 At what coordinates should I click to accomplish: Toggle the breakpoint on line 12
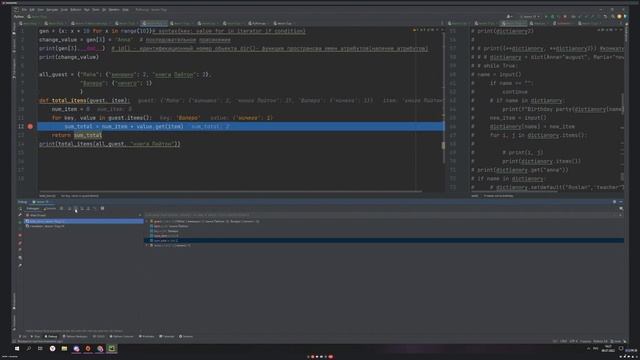tap(30, 127)
